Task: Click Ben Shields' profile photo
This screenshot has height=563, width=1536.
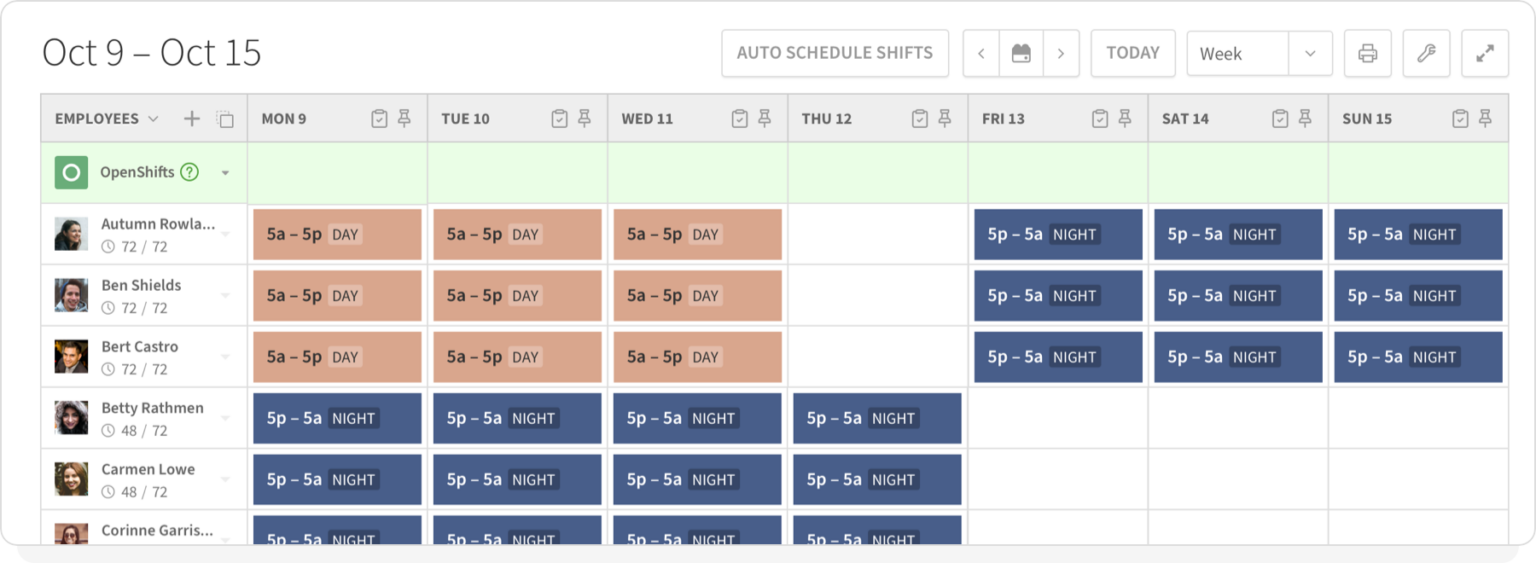Action: (x=71, y=296)
